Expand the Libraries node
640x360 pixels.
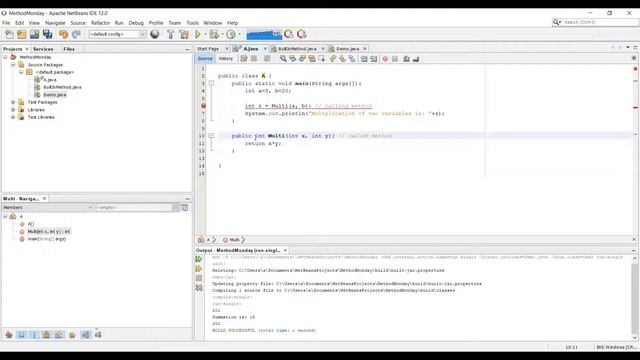click(13, 109)
